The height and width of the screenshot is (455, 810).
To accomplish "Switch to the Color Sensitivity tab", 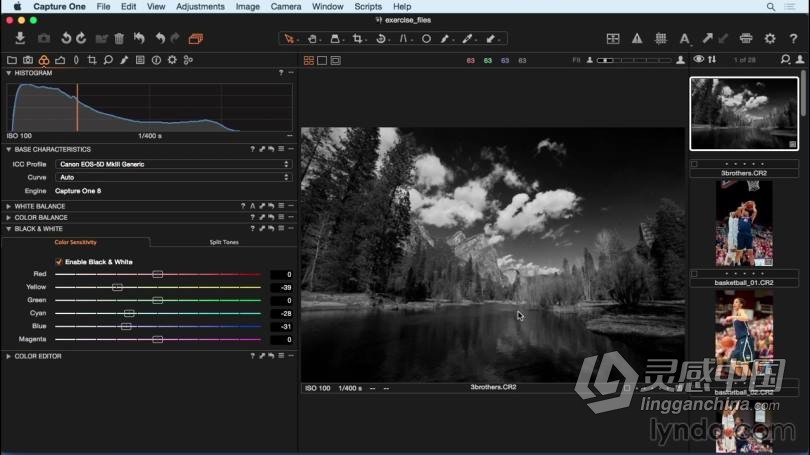I will 75,242.
